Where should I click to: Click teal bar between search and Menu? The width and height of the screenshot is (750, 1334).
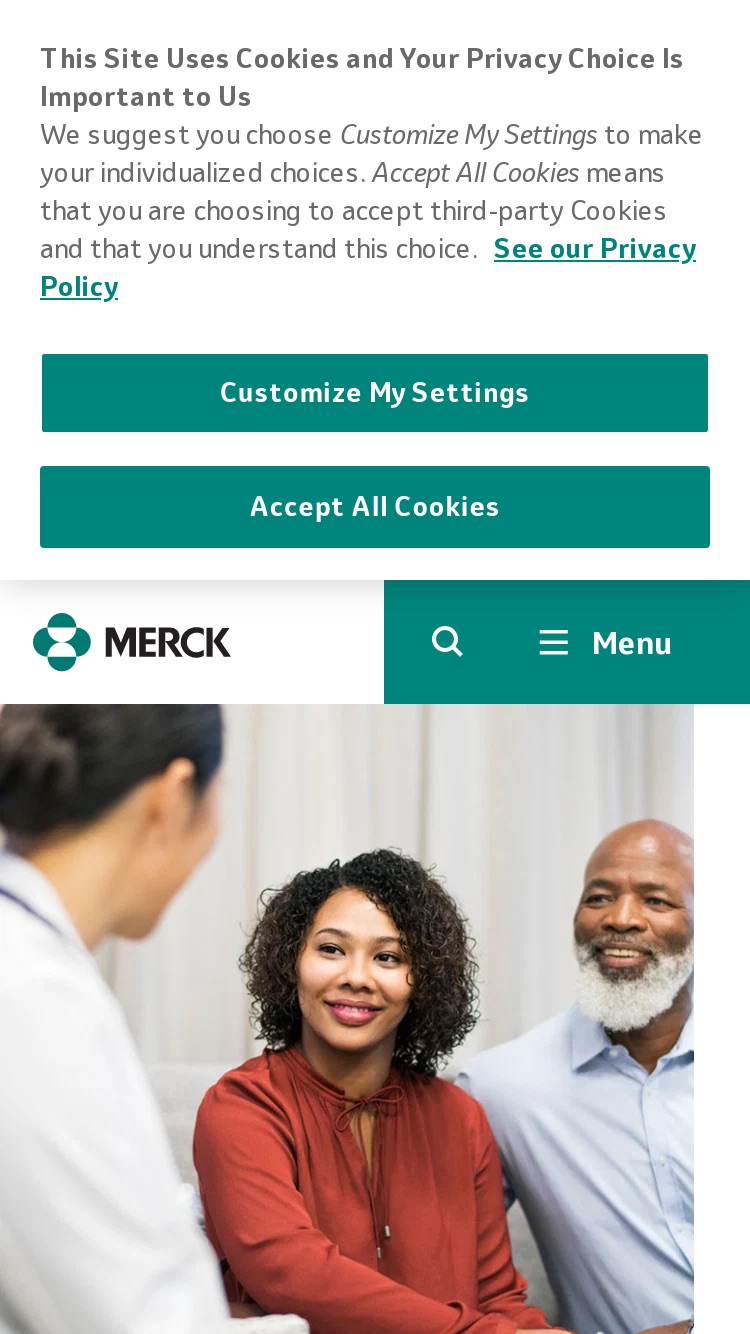coord(500,642)
